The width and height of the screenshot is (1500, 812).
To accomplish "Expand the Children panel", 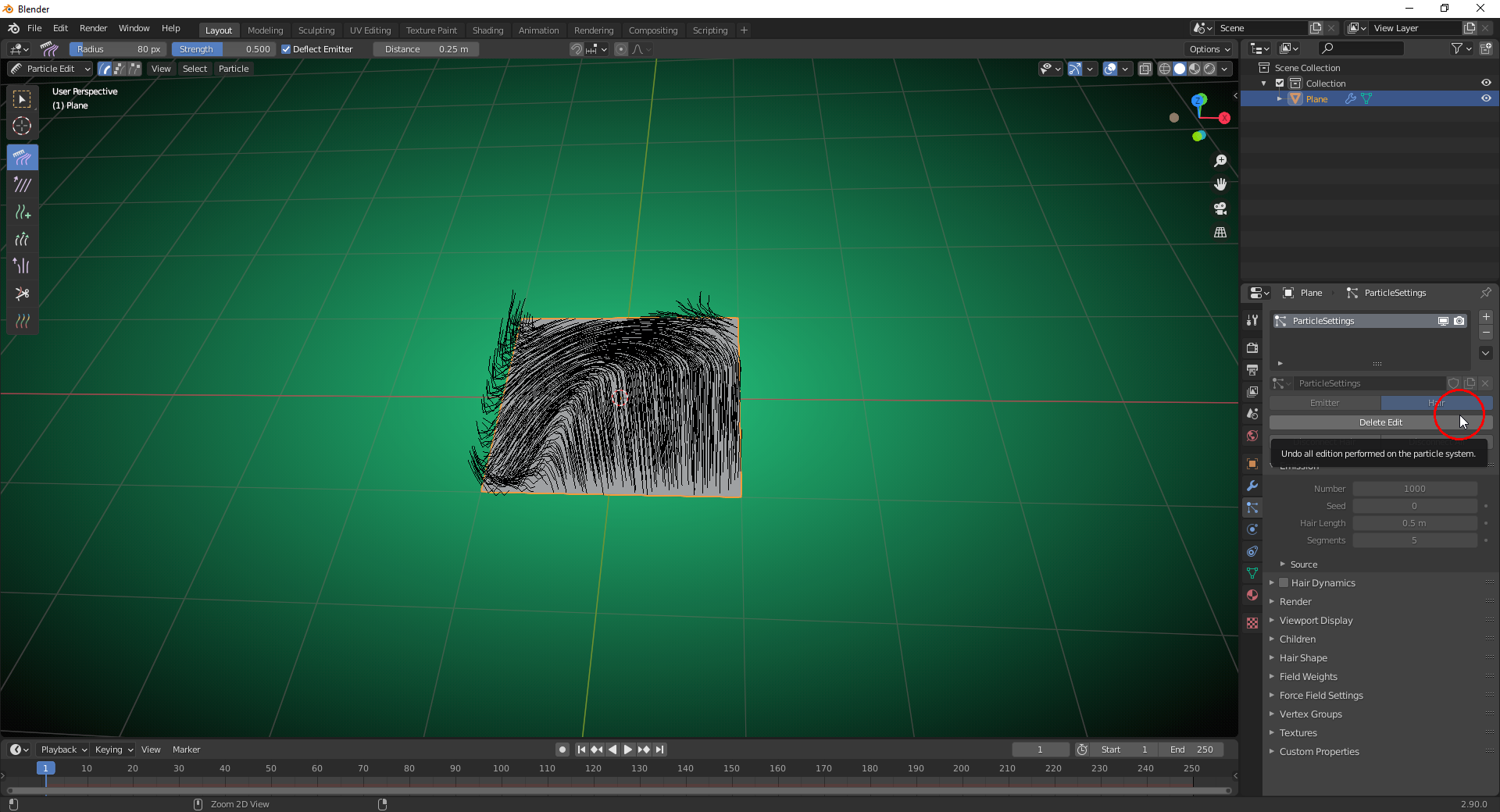I will tap(1297, 639).
